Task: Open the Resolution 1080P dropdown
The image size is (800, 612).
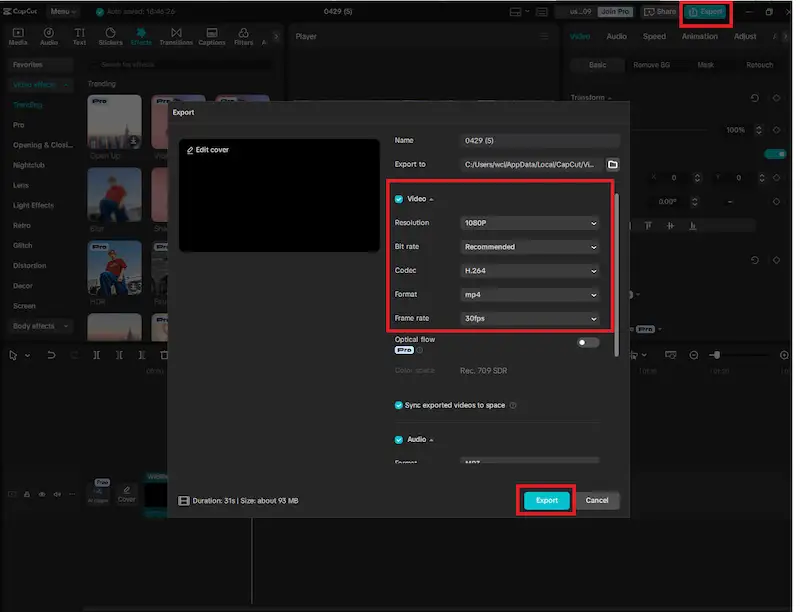Action: [x=530, y=223]
